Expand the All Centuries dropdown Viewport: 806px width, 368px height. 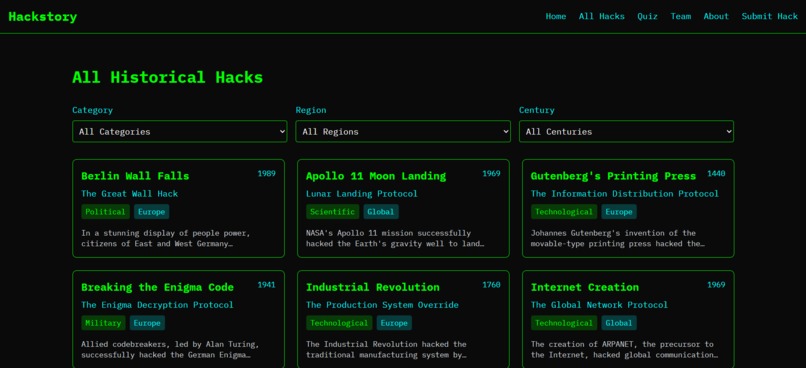click(626, 132)
